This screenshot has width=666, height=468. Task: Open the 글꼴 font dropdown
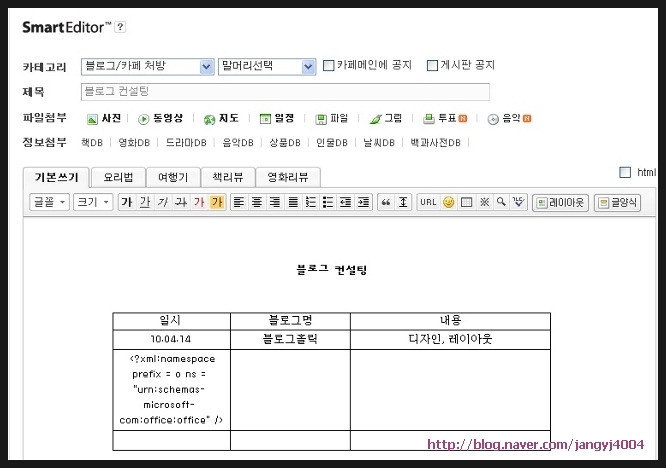pos(50,202)
